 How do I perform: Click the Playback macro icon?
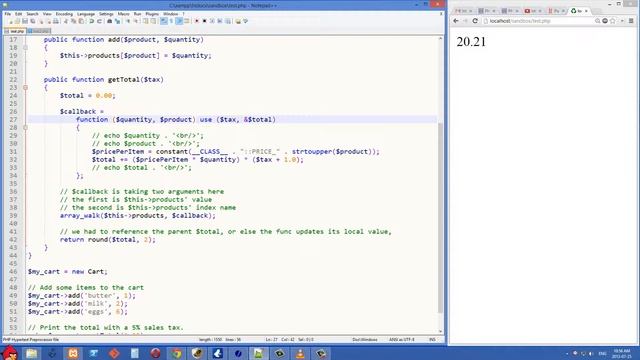[x=212, y=21]
